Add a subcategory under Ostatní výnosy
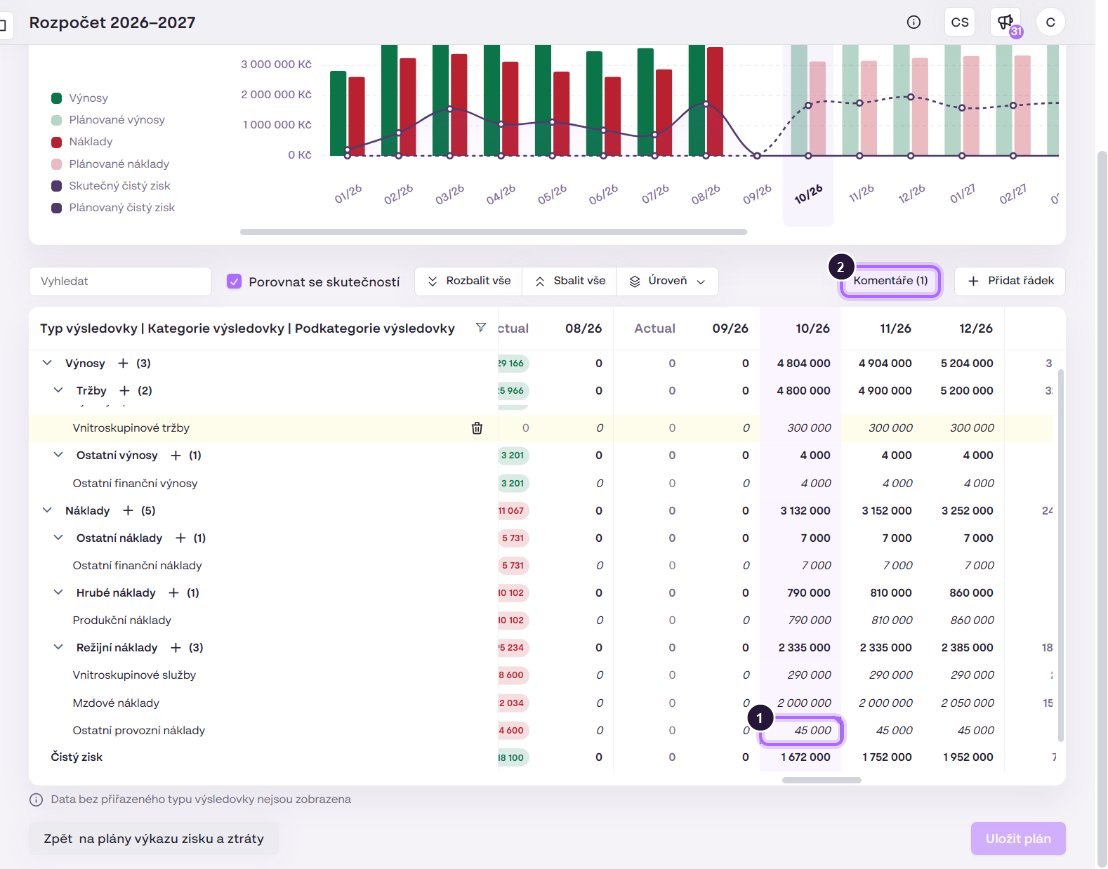 click(176, 456)
